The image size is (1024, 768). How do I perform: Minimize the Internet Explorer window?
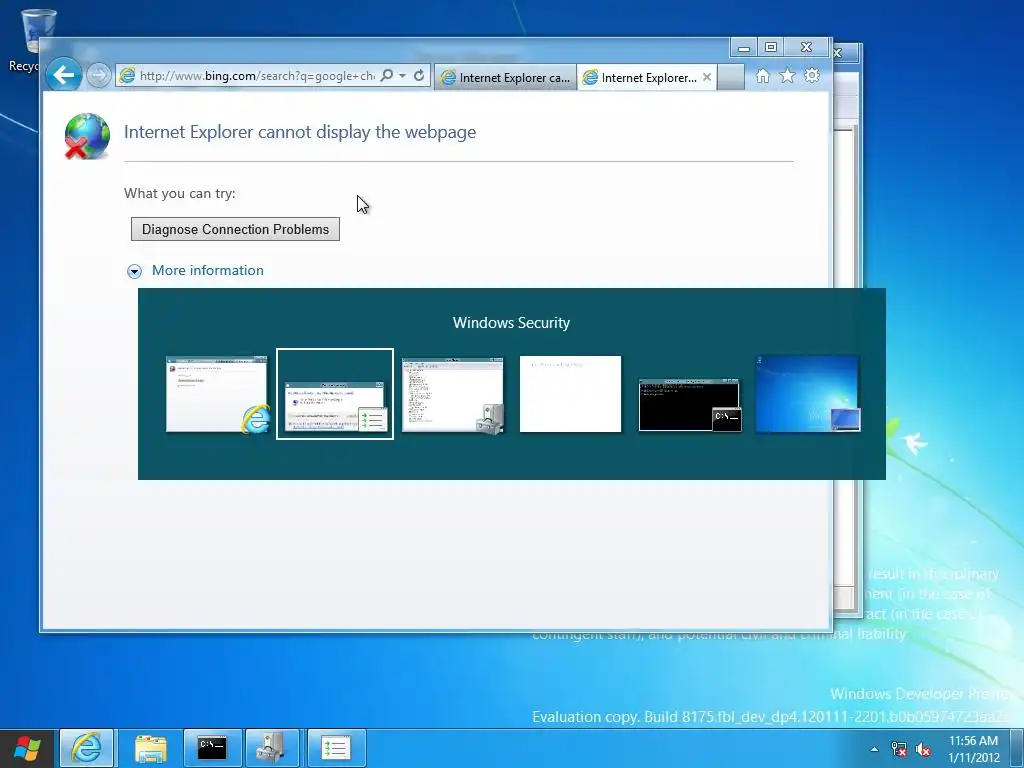[x=744, y=48]
